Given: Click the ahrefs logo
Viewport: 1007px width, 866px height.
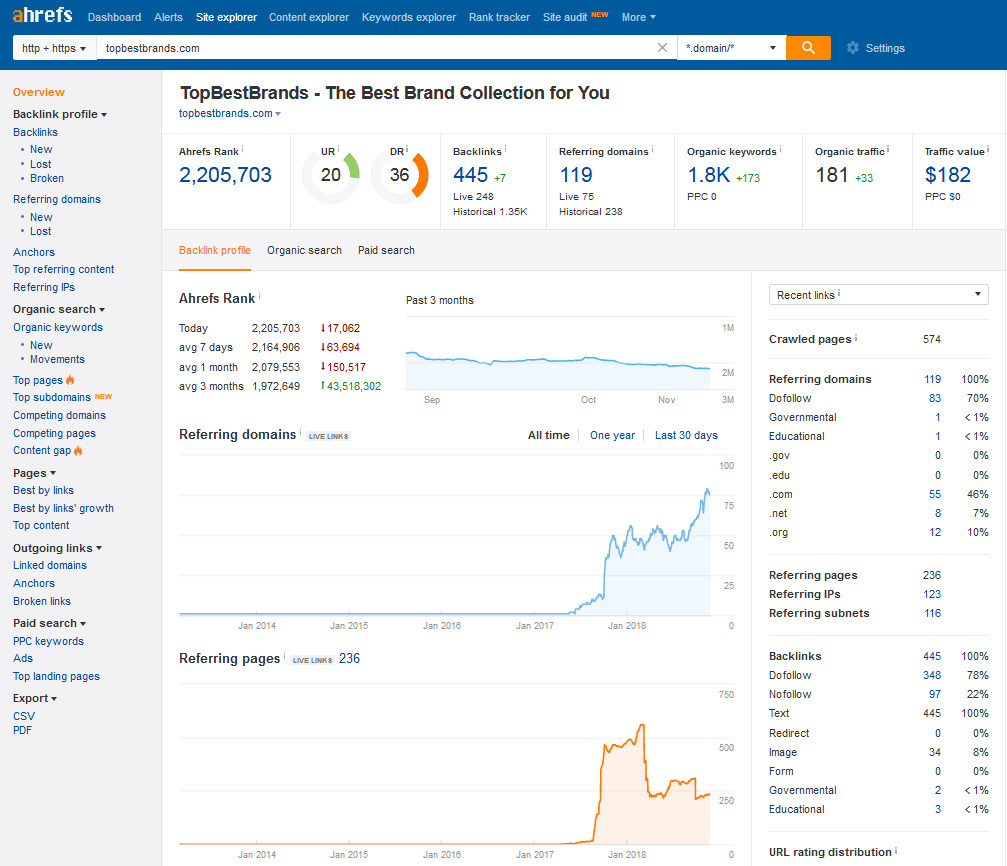Looking at the screenshot, I should point(42,15).
